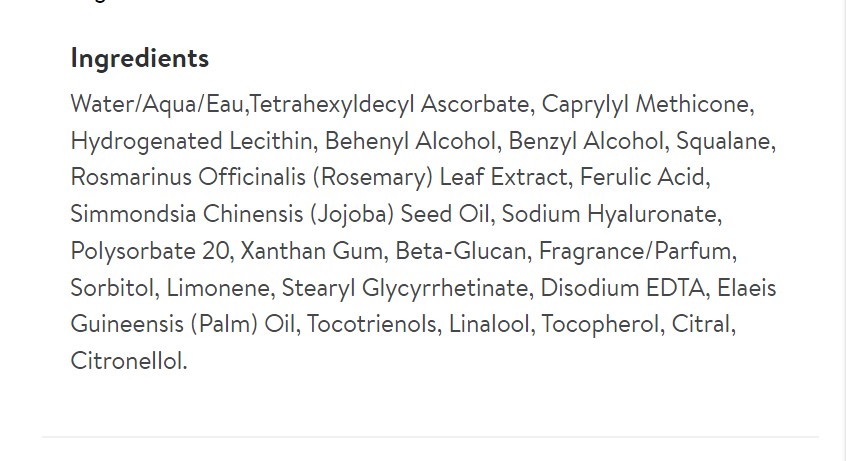846x461 pixels.
Task: Click the final Citronellol ingredient
Action: pos(127,361)
